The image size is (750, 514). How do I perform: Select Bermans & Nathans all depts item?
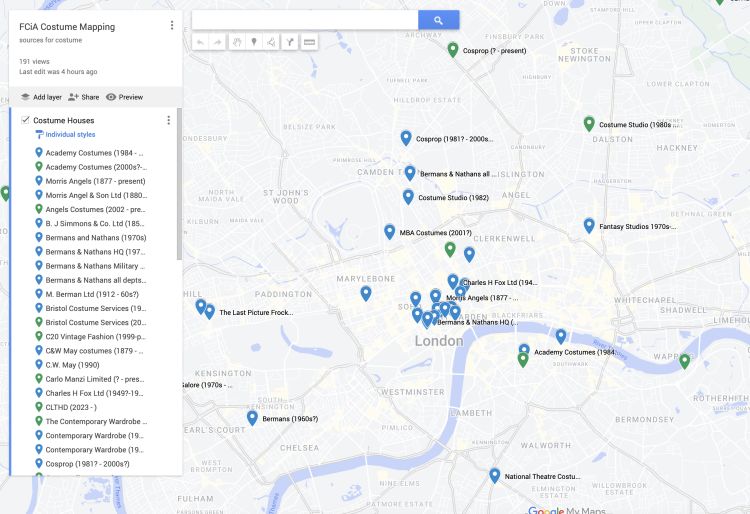point(91,280)
